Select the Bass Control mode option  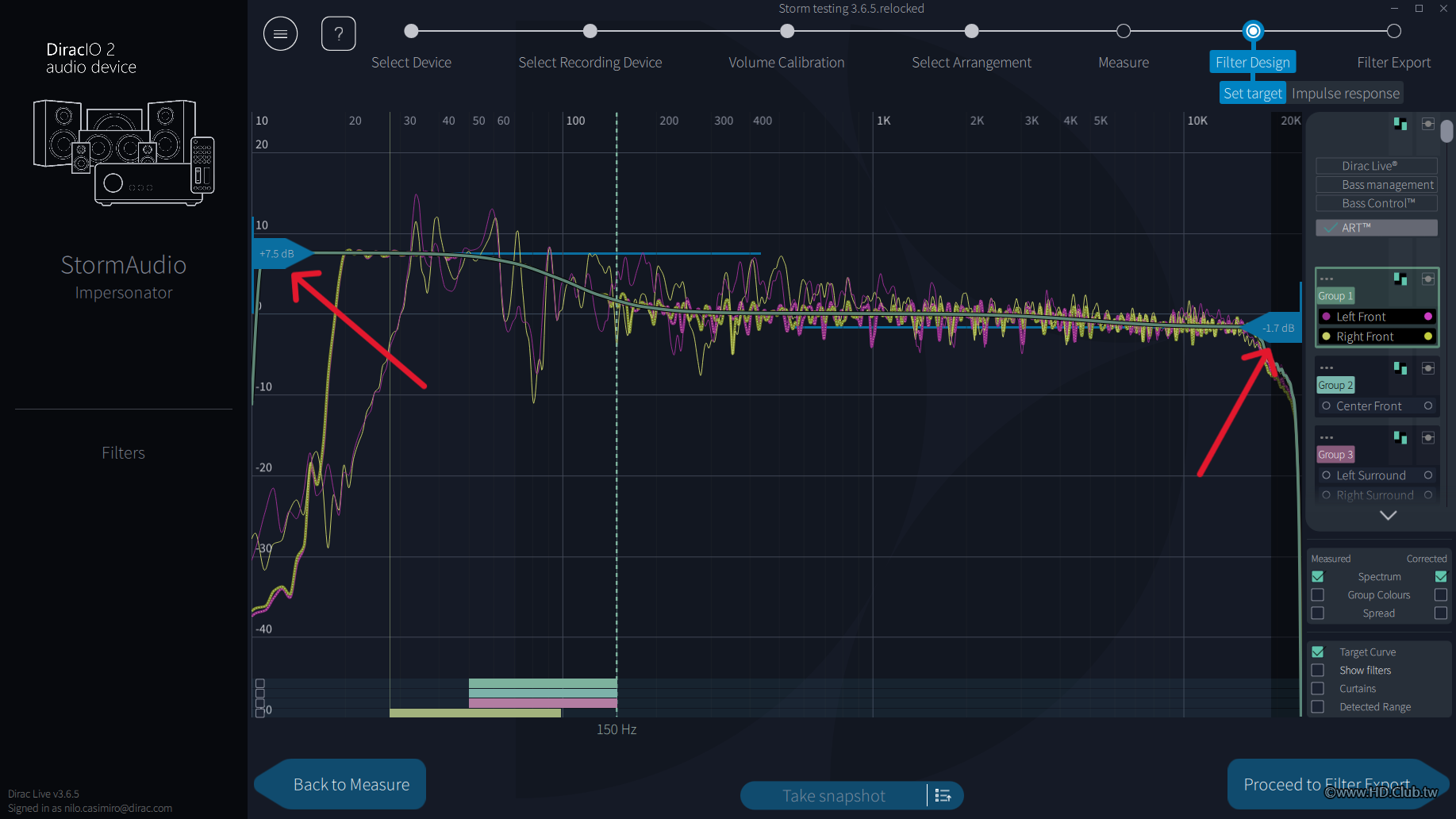click(1377, 203)
